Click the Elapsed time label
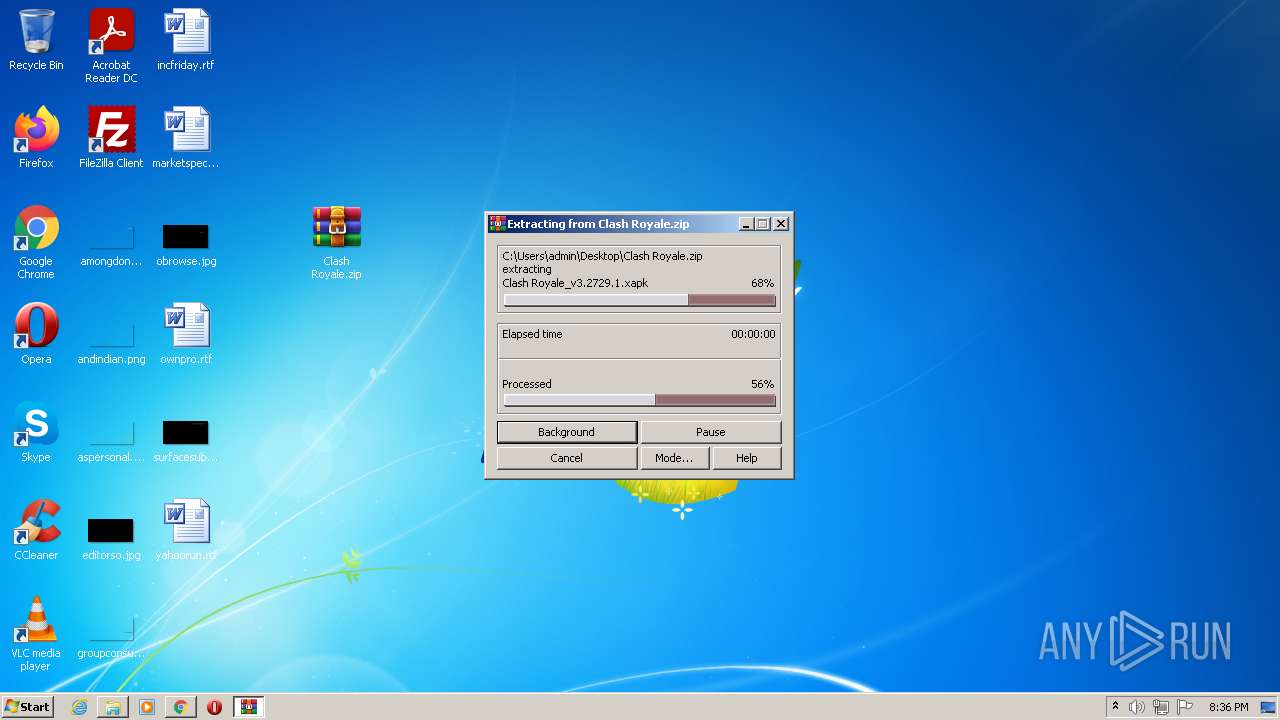Image resolution: width=1280 pixels, height=720 pixels. pyautogui.click(x=532, y=334)
